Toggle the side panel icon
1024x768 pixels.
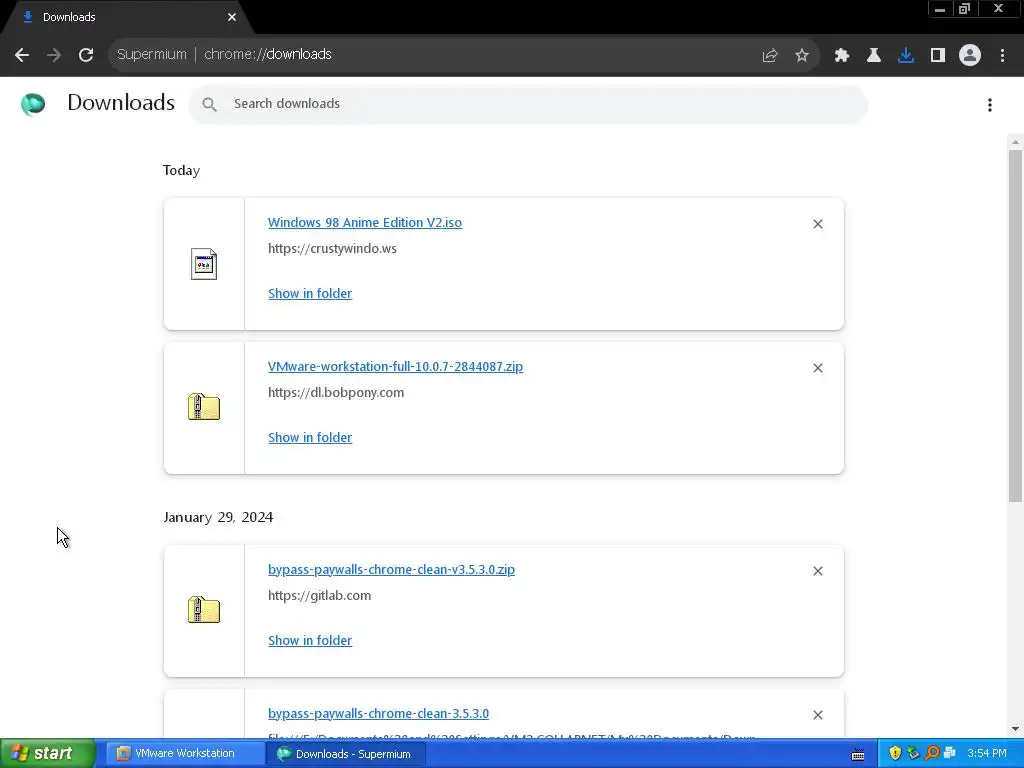pyautogui.click(x=938, y=56)
